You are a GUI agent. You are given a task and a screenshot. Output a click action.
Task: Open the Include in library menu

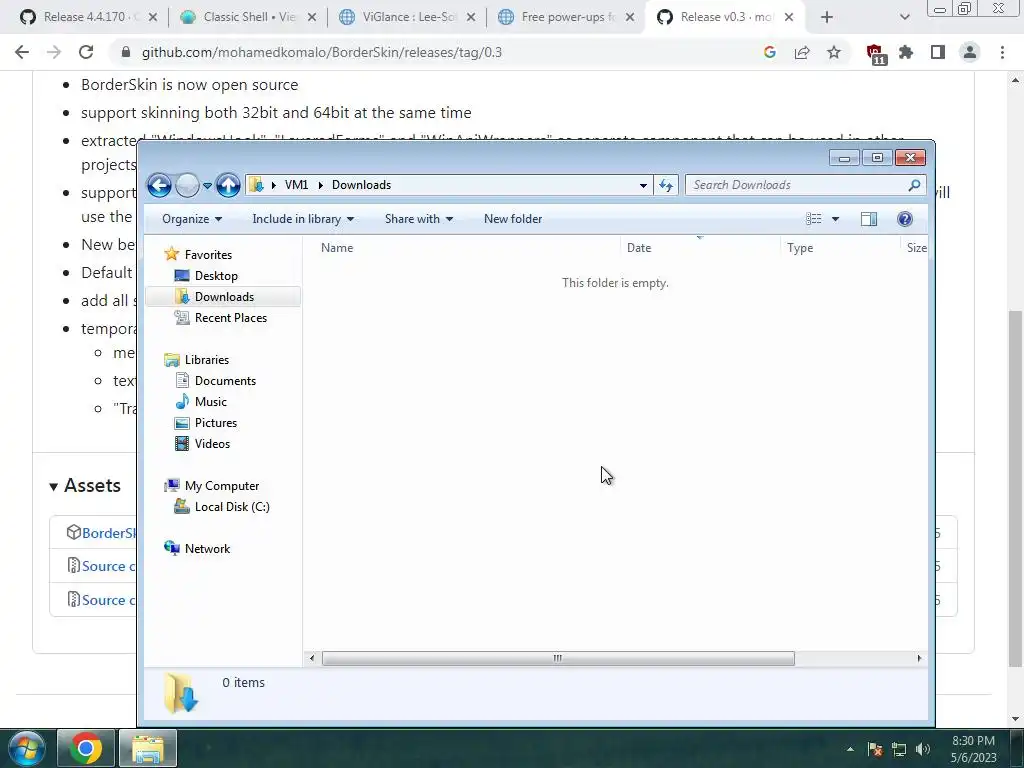pos(303,219)
